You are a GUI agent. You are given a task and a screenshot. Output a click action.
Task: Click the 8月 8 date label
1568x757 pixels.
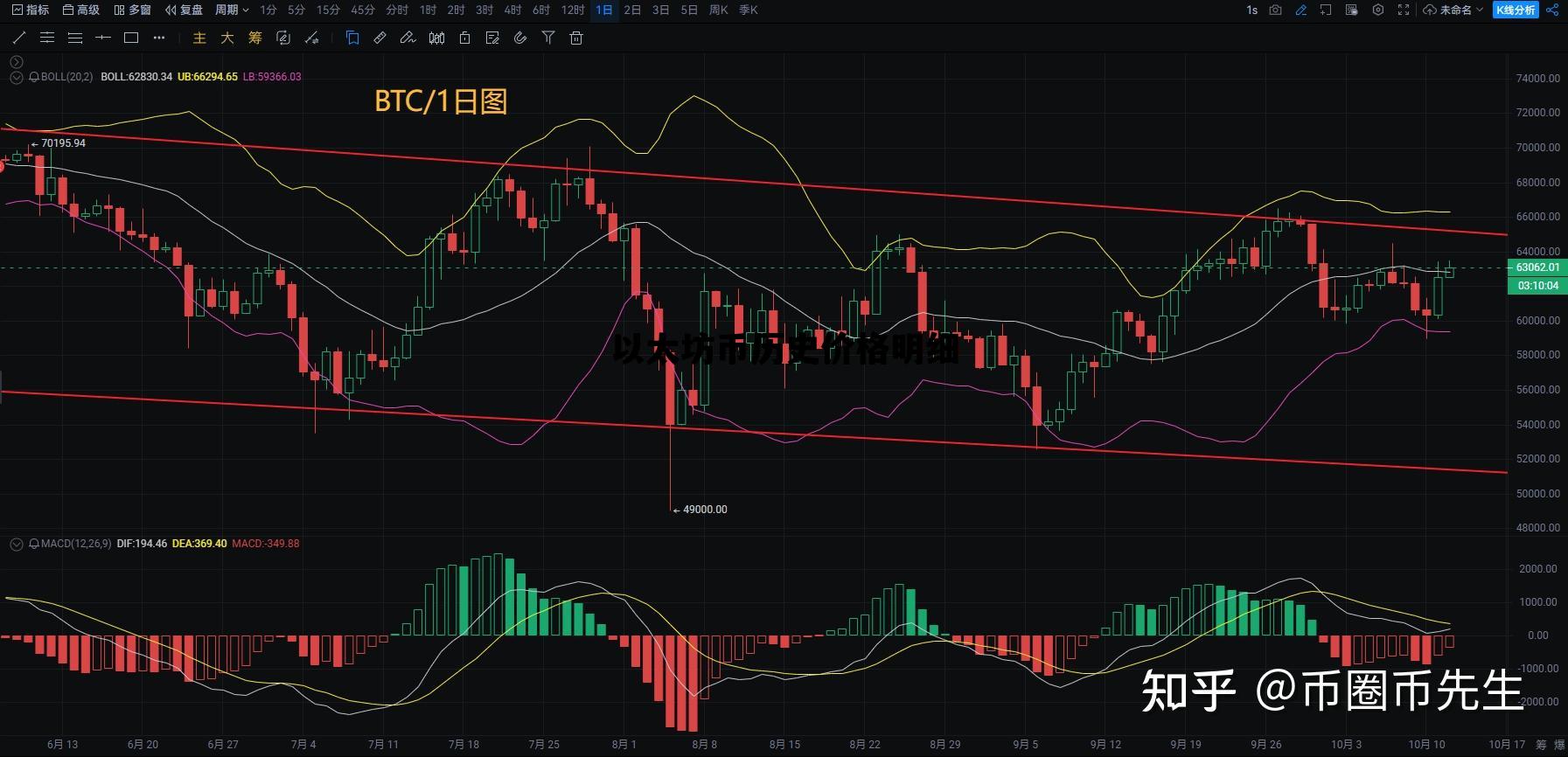[x=704, y=745]
